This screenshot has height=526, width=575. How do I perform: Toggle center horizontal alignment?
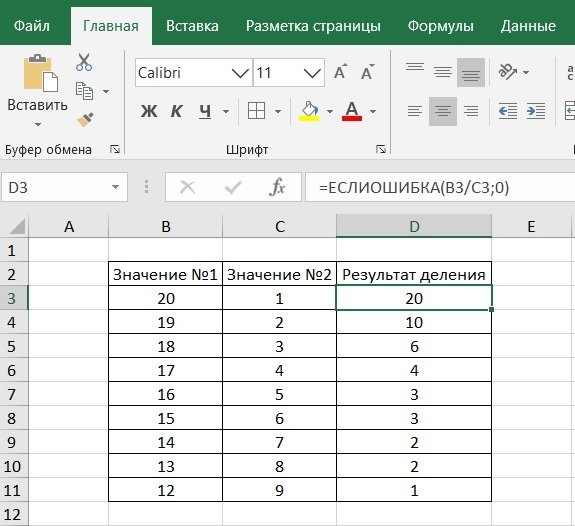pos(443,111)
